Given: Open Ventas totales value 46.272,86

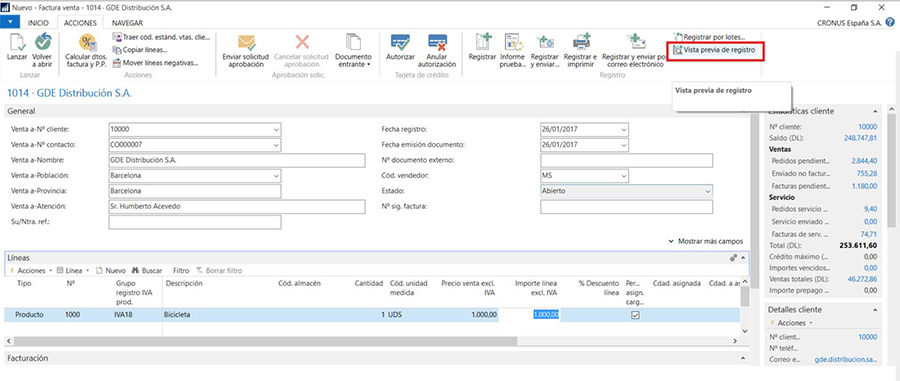Looking at the screenshot, I should point(862,279).
